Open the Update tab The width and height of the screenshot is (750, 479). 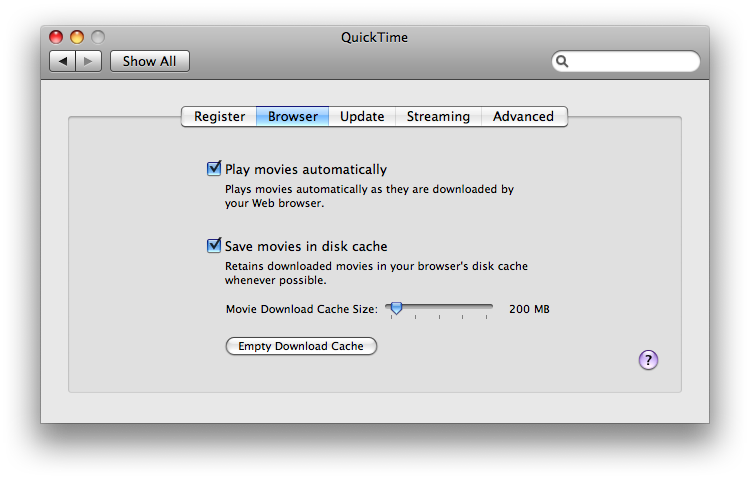tap(362, 116)
